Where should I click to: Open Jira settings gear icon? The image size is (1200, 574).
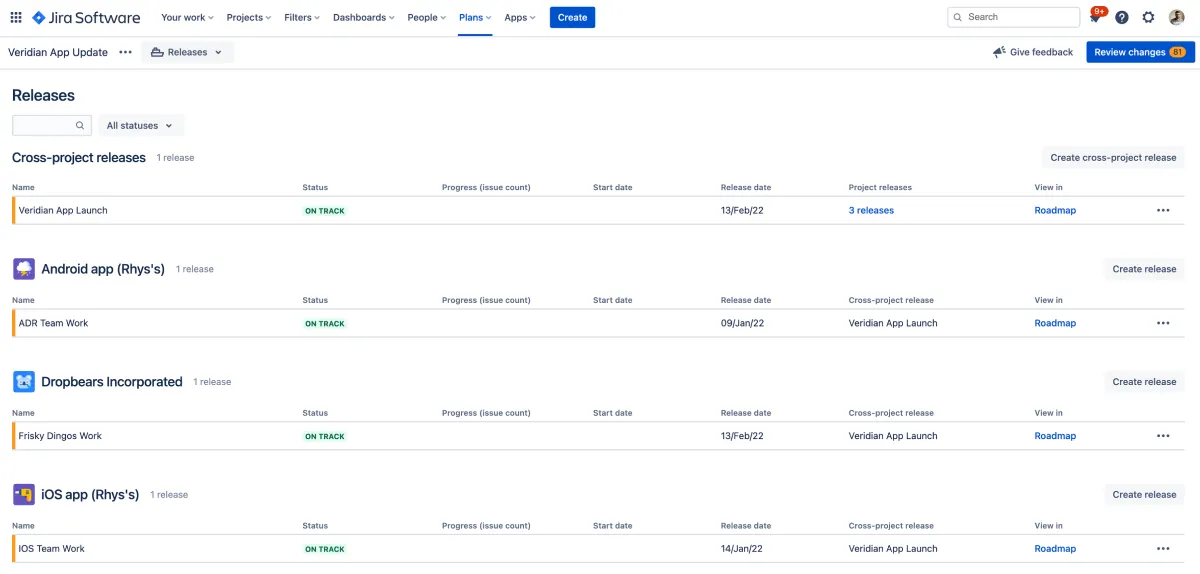click(x=1149, y=17)
